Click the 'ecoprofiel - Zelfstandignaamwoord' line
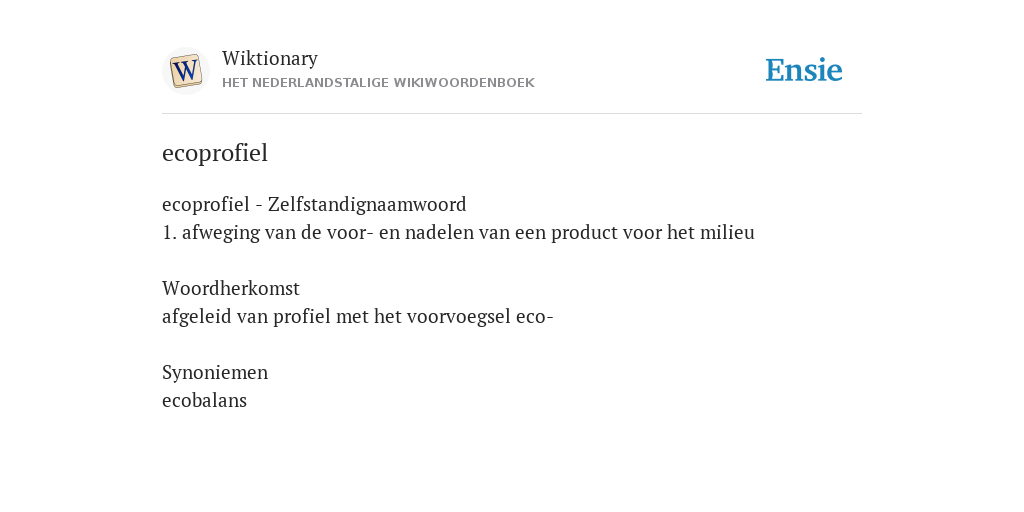1024x512 pixels. [x=314, y=204]
